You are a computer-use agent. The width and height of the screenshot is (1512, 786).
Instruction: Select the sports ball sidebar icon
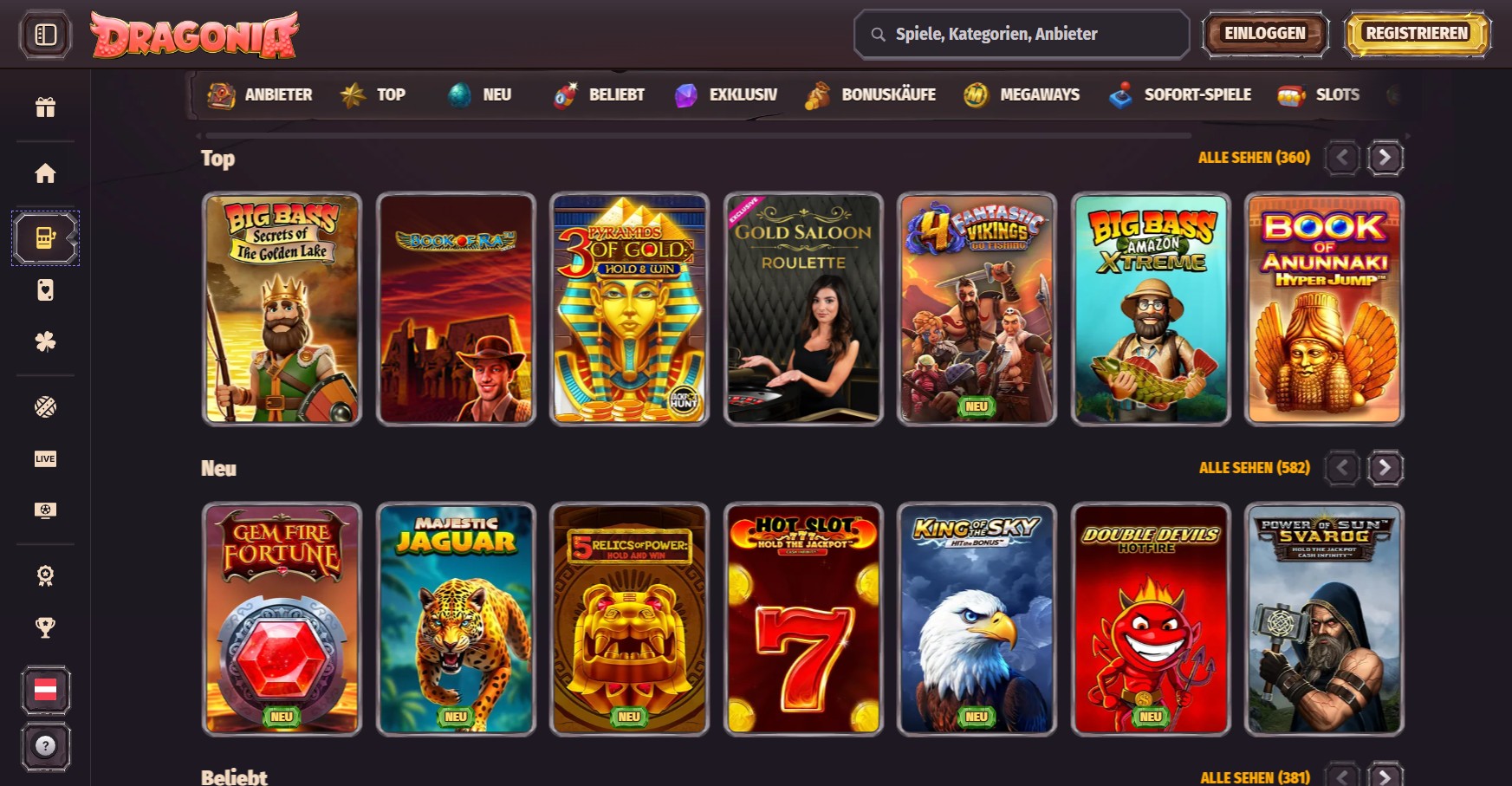pos(45,406)
